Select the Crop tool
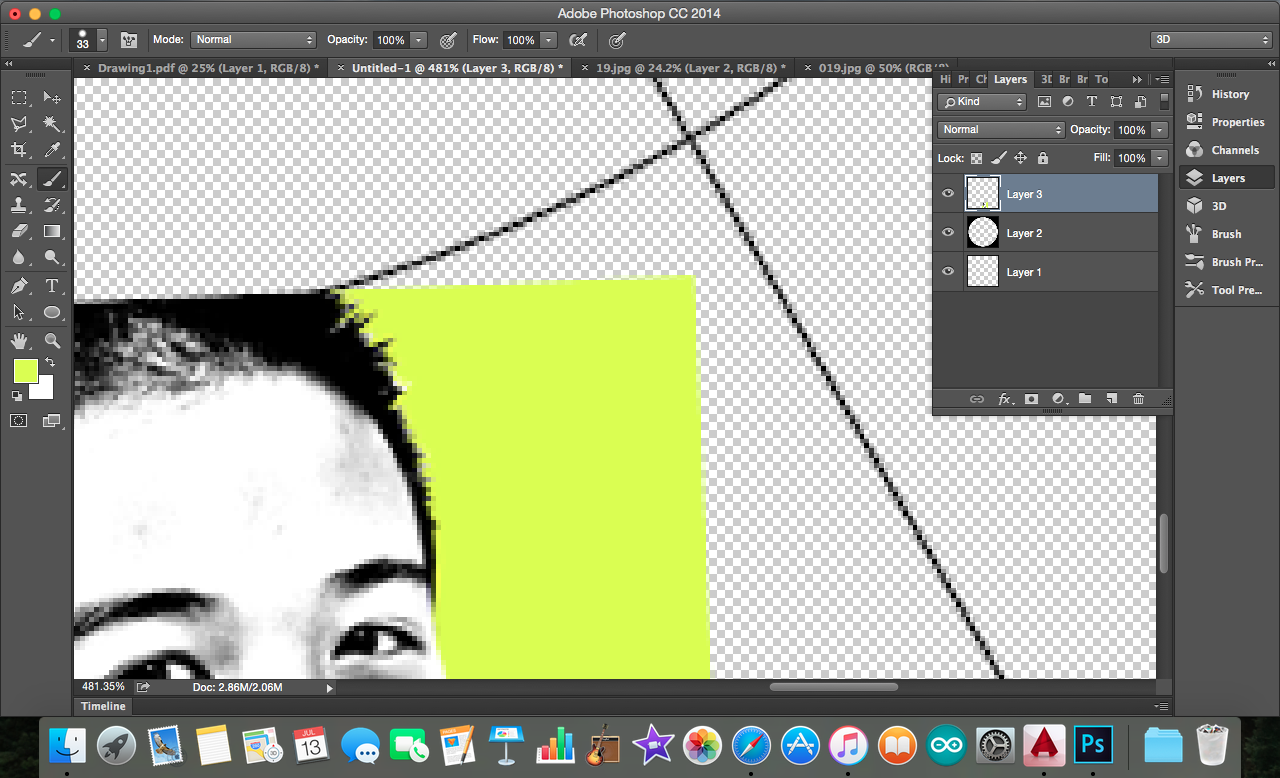The image size is (1280, 778). click(19, 150)
